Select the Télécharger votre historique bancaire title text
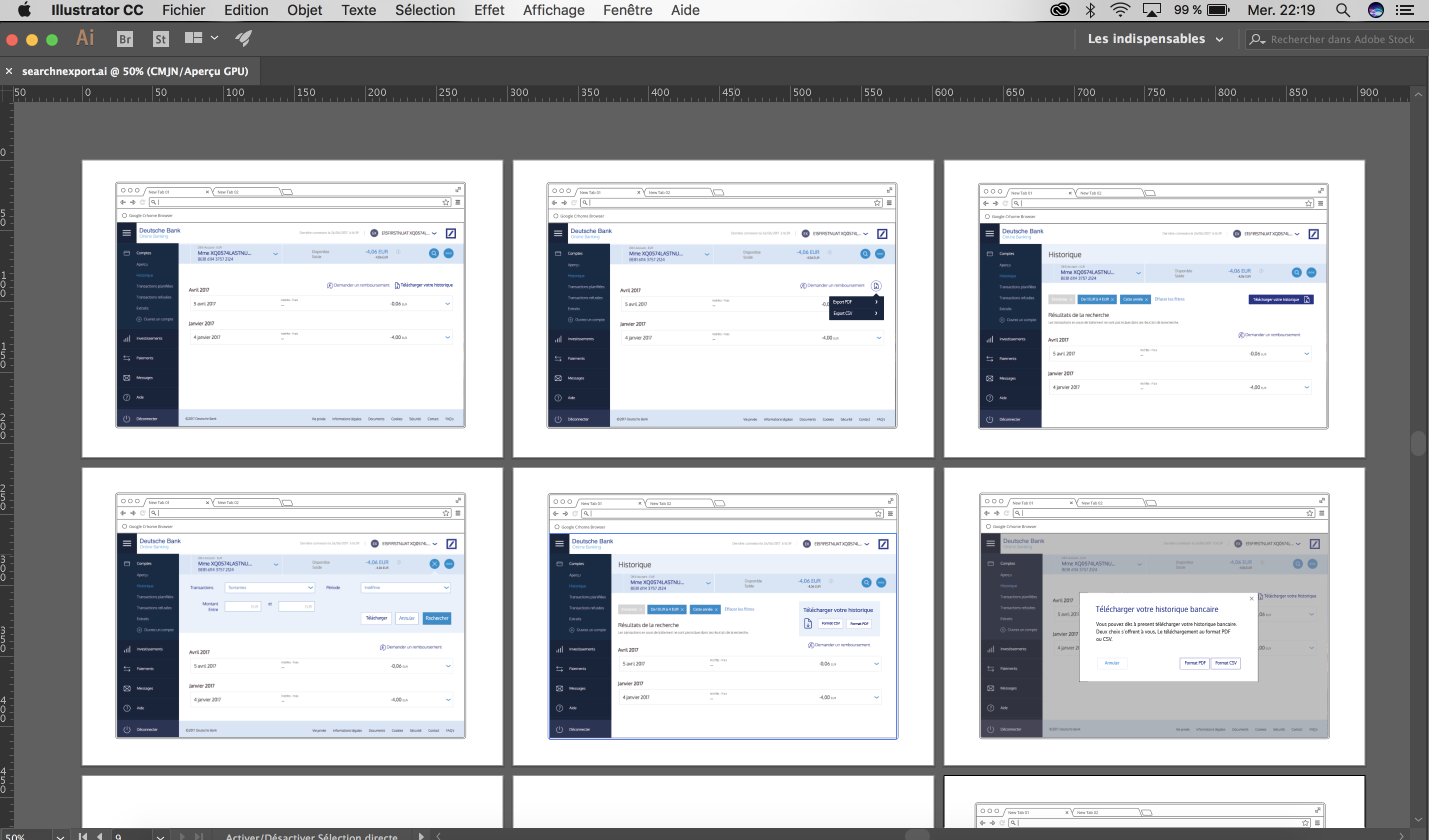1429x840 pixels. click(1157, 609)
